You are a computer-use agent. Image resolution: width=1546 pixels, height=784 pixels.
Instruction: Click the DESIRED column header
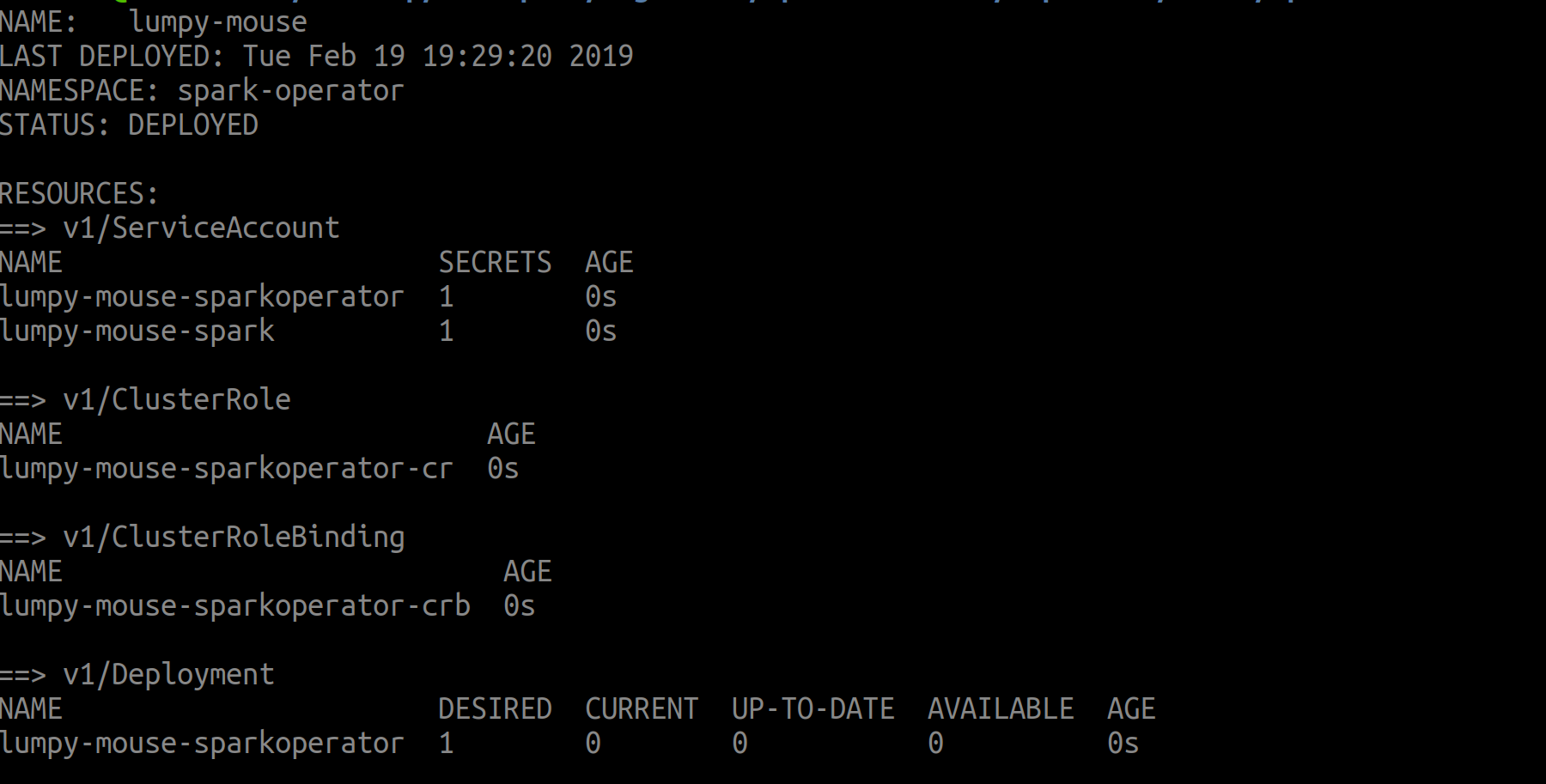point(495,708)
